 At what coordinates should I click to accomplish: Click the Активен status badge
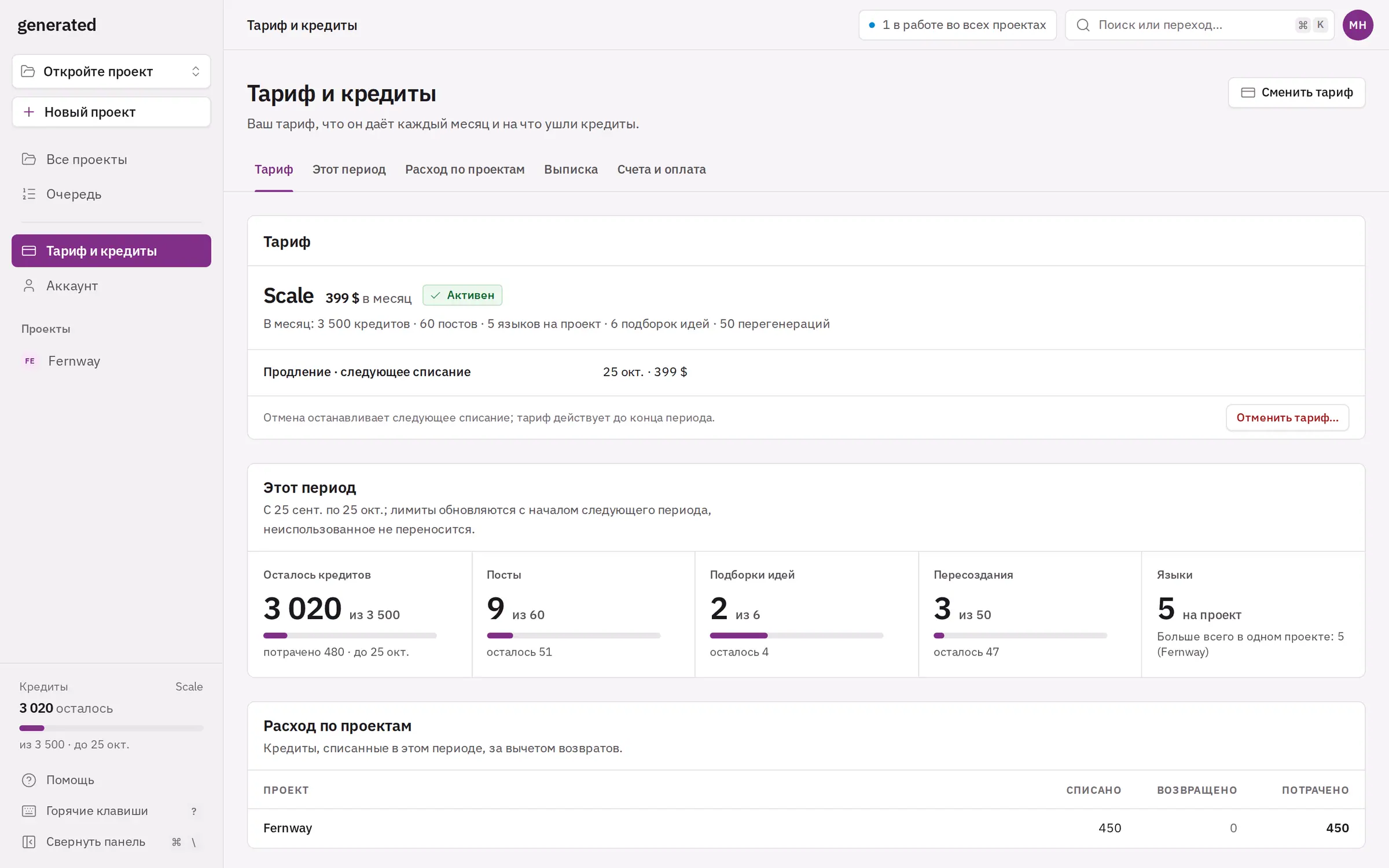pos(462,295)
